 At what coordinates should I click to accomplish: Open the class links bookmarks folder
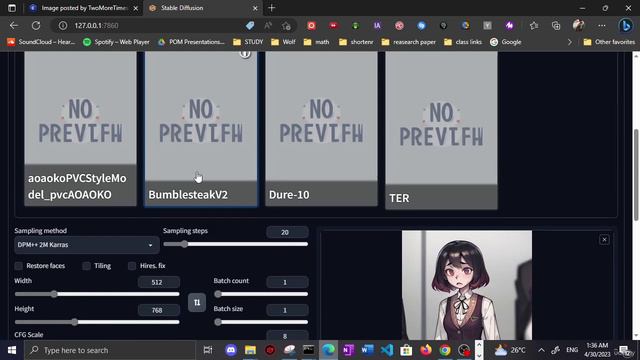(463, 42)
